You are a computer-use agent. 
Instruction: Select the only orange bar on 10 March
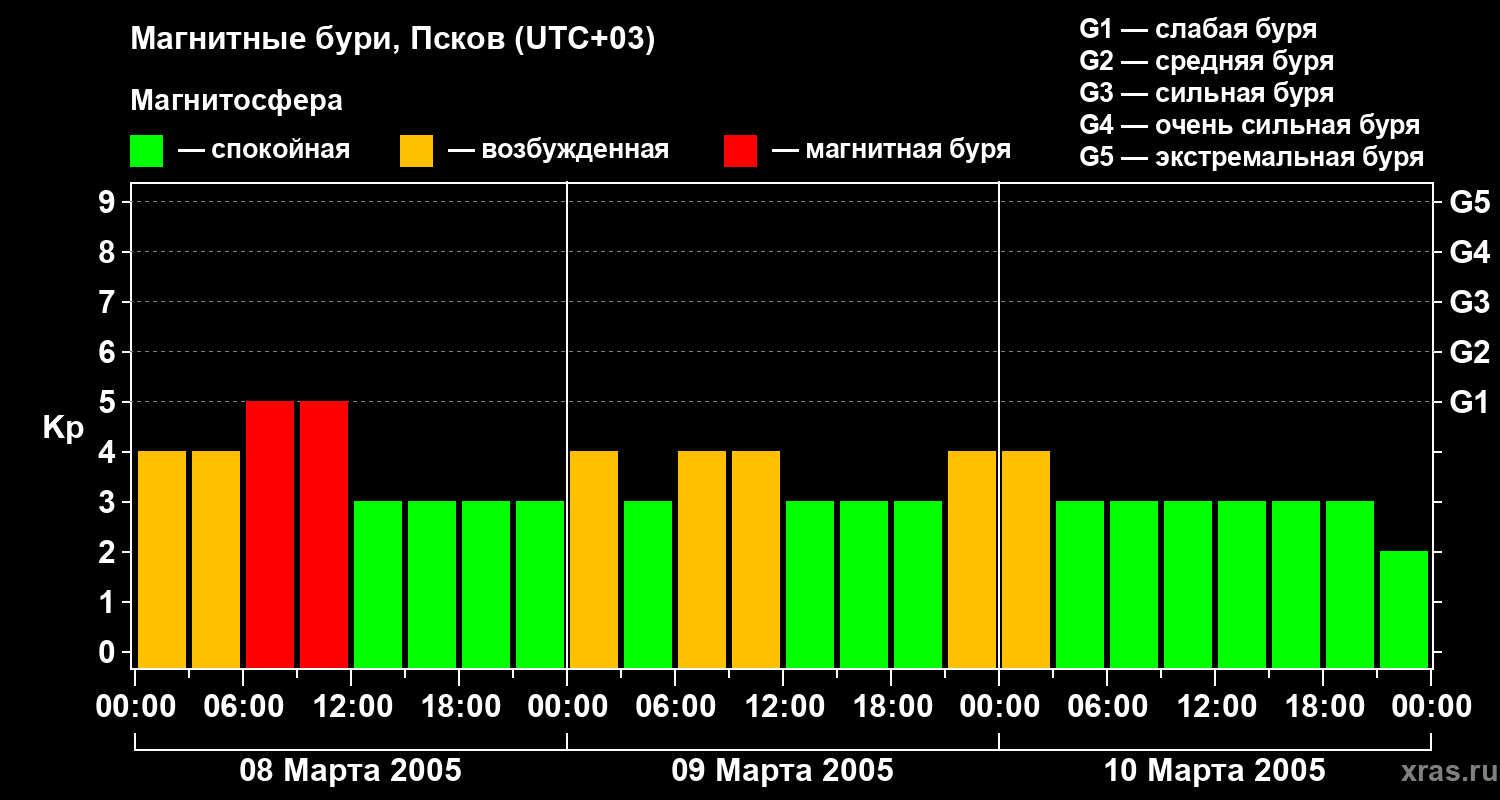pyautogui.click(x=1026, y=559)
